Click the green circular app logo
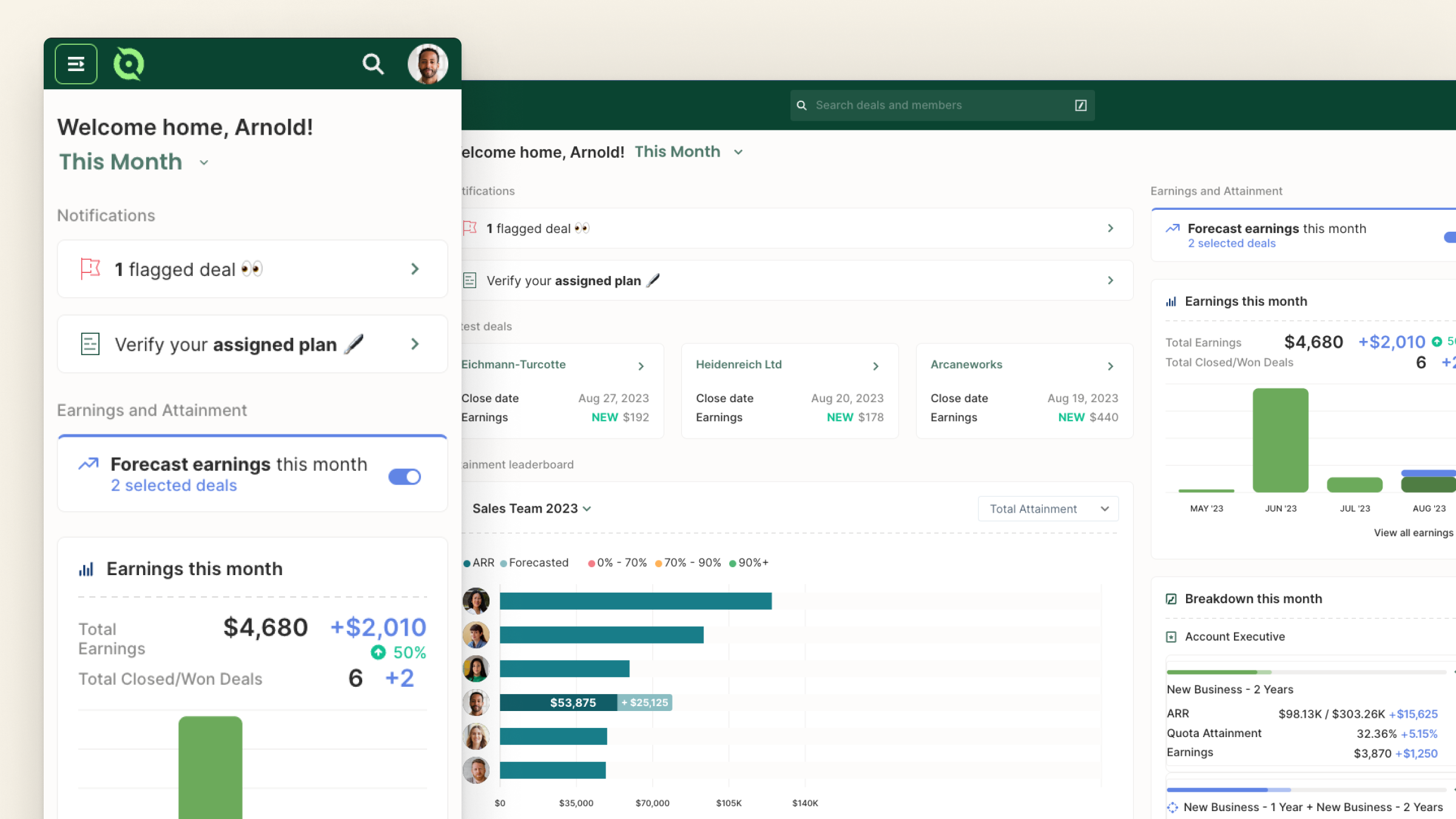This screenshot has height=819, width=1456. [x=129, y=63]
